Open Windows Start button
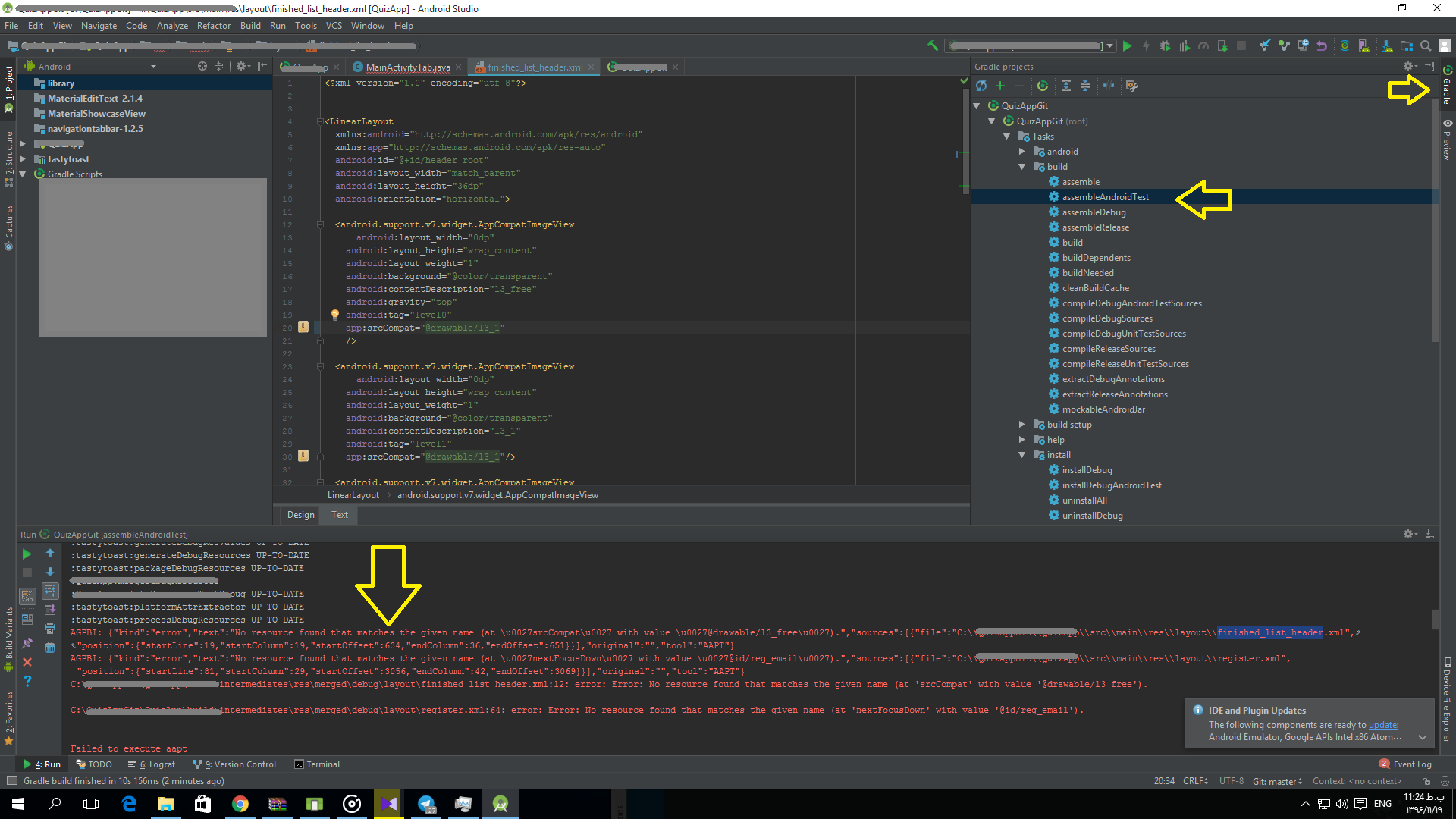 18,804
